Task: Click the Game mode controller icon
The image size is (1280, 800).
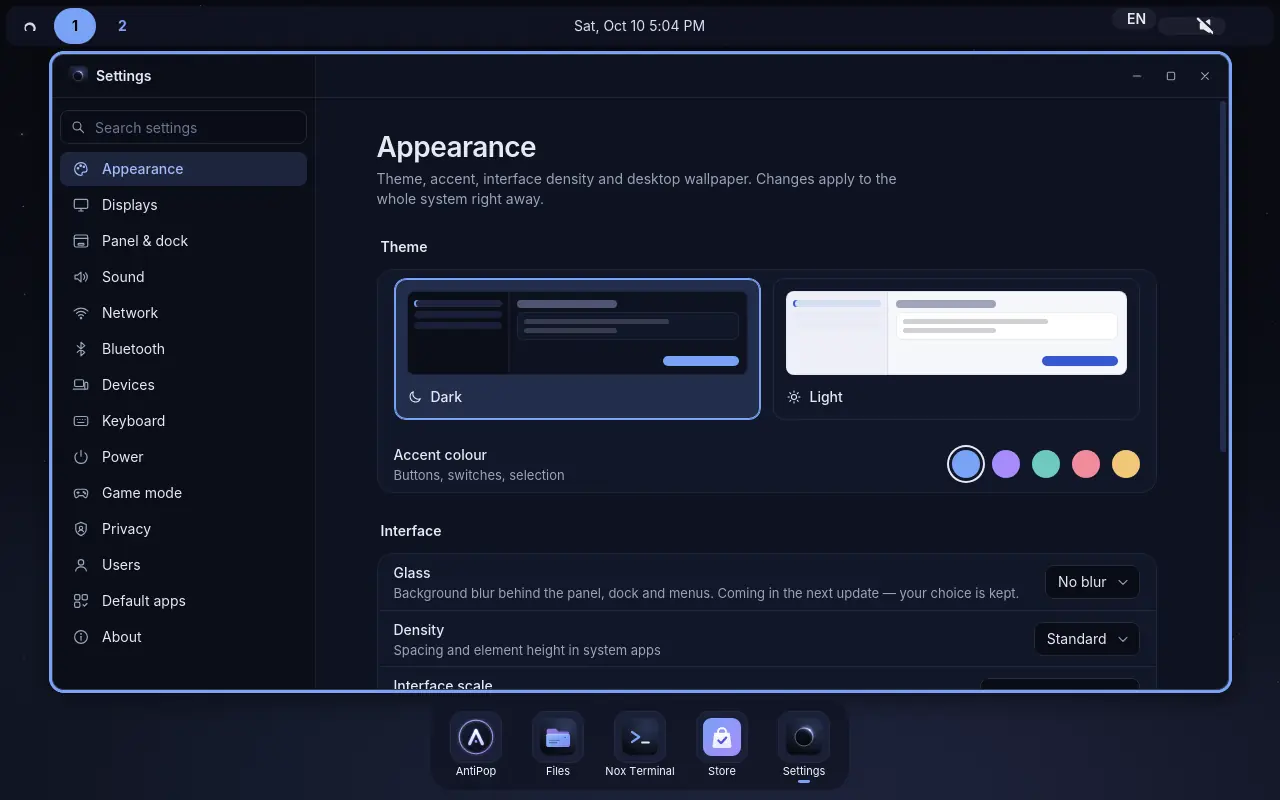Action: click(x=81, y=493)
